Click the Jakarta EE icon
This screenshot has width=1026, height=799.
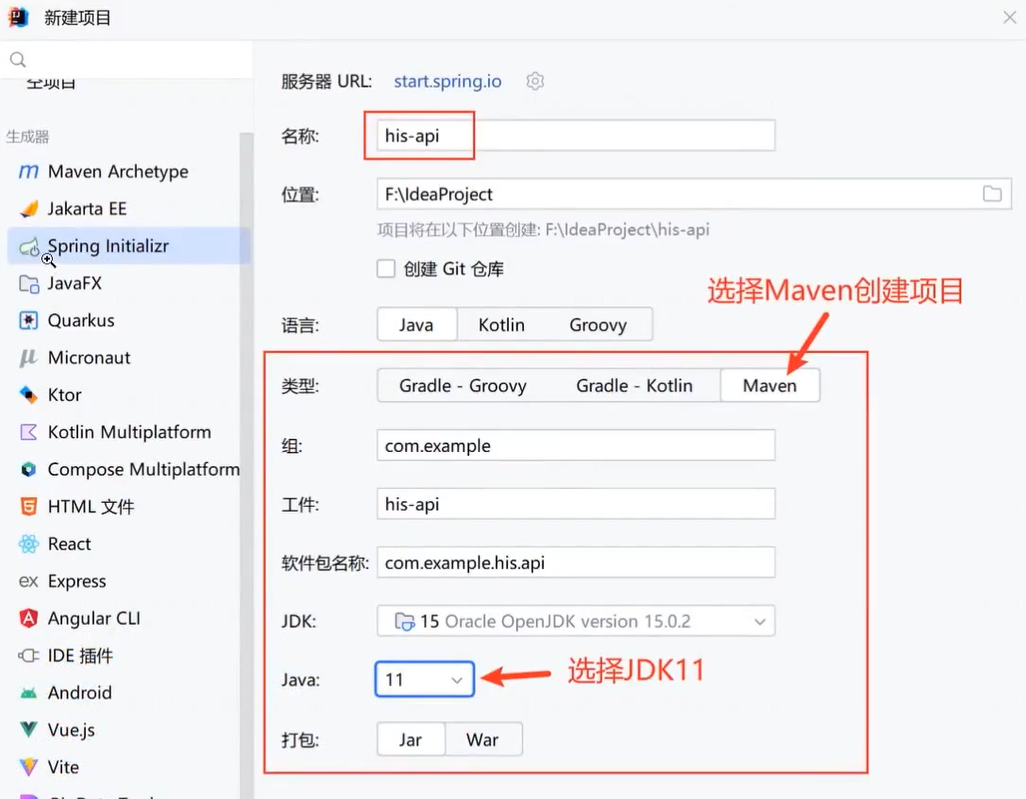(28, 209)
